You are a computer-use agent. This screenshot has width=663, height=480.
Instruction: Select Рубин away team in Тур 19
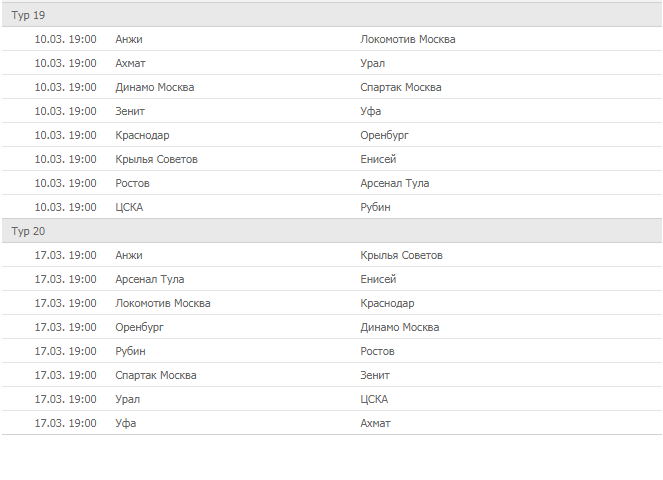pos(376,207)
